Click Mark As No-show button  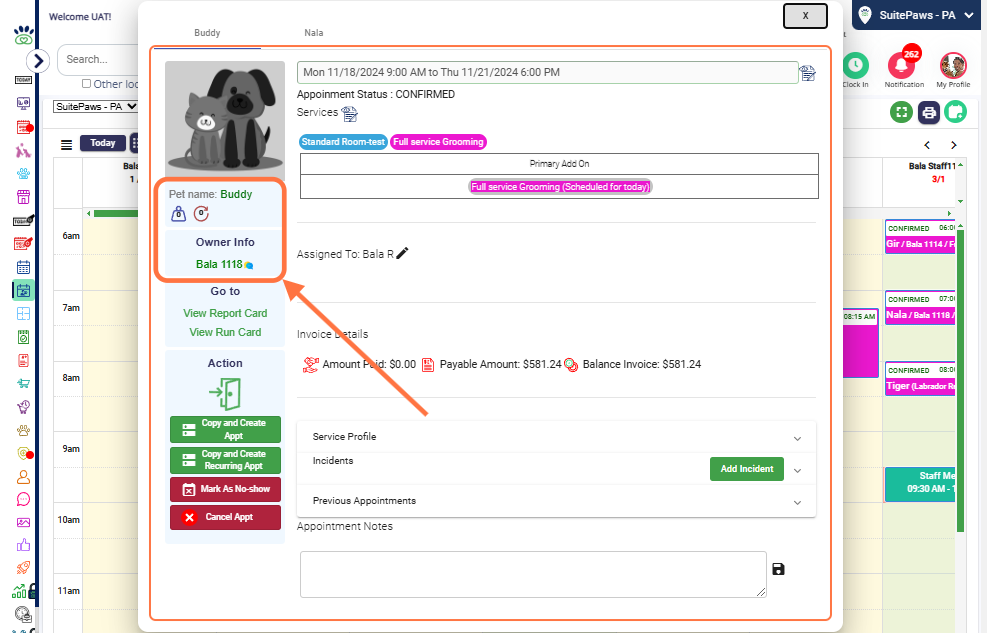pos(225,489)
